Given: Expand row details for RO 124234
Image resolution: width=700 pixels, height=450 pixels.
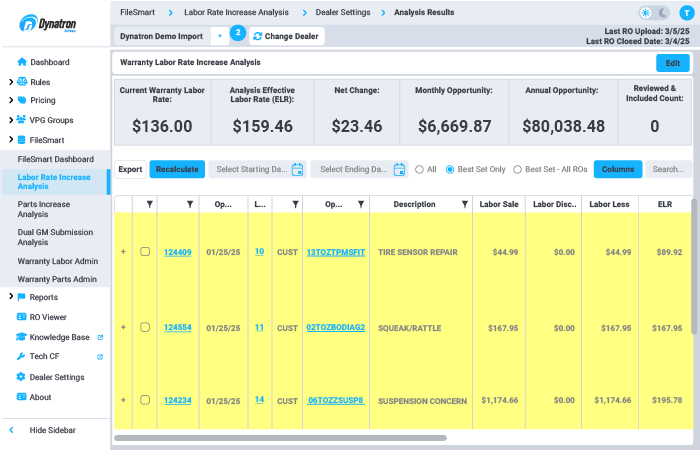Looking at the screenshot, I should pos(123,400).
